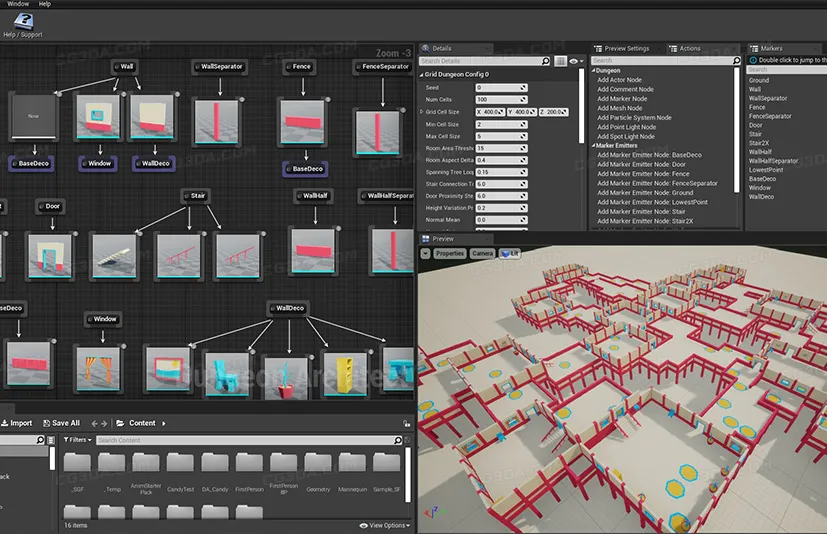Screen dimensions: 827x534
Task: Click Import in the Content Browser
Action: pos(16,423)
